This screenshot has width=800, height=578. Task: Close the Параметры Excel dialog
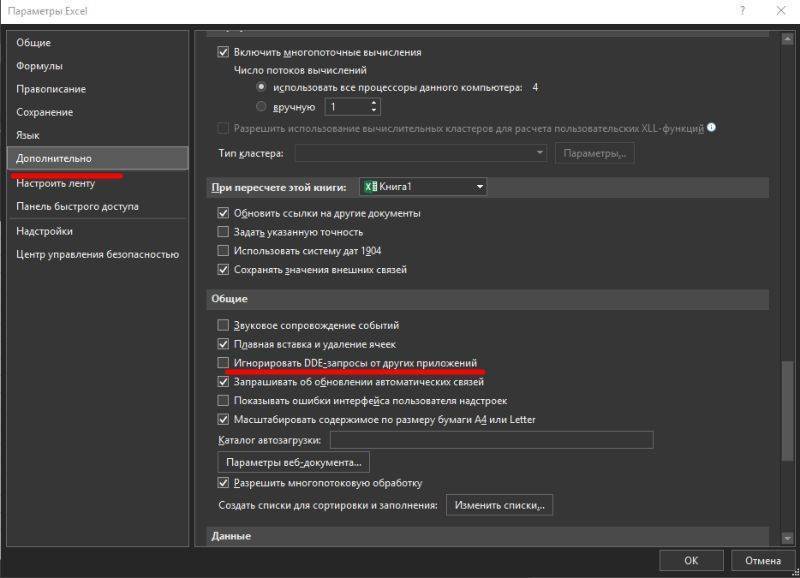point(781,11)
